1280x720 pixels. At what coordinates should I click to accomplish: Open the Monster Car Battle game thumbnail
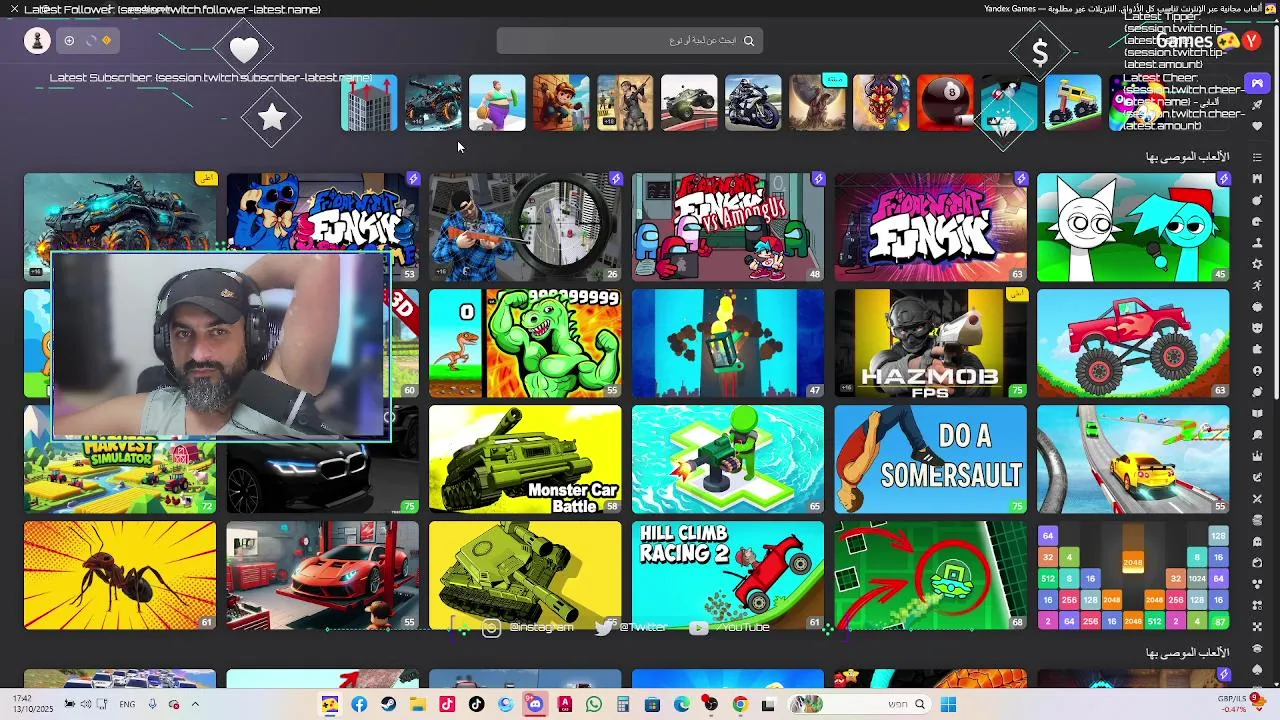(525, 459)
